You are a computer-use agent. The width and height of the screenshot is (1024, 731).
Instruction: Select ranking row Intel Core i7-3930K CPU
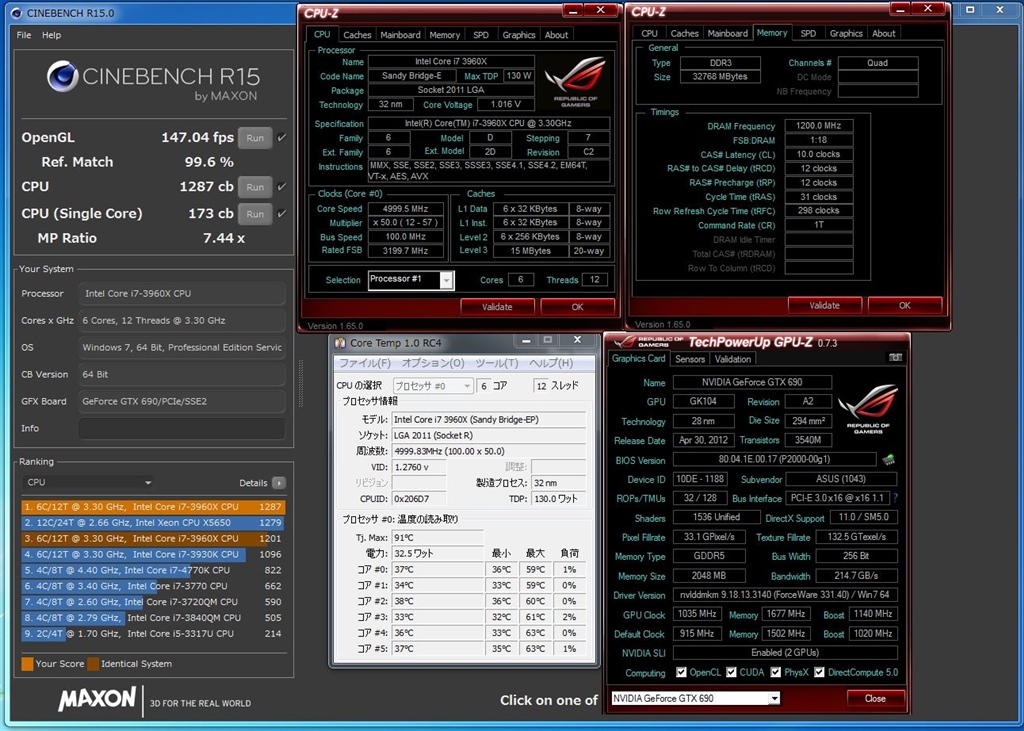[153, 554]
